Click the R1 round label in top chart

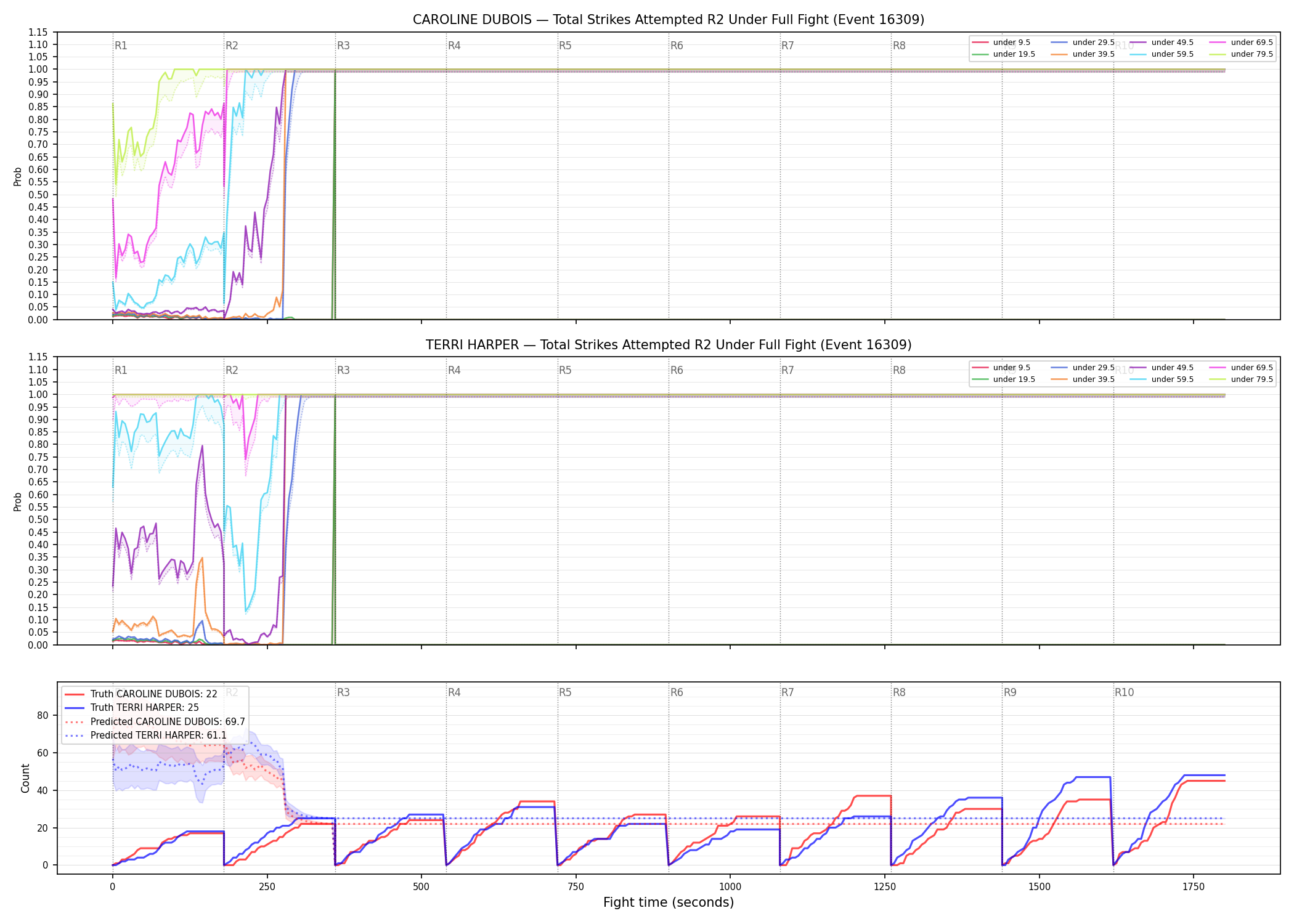121,46
